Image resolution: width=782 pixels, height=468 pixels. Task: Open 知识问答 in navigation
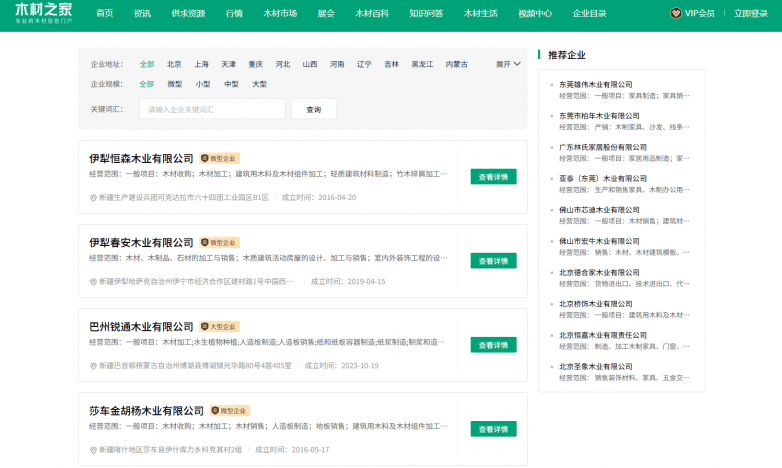coord(426,13)
